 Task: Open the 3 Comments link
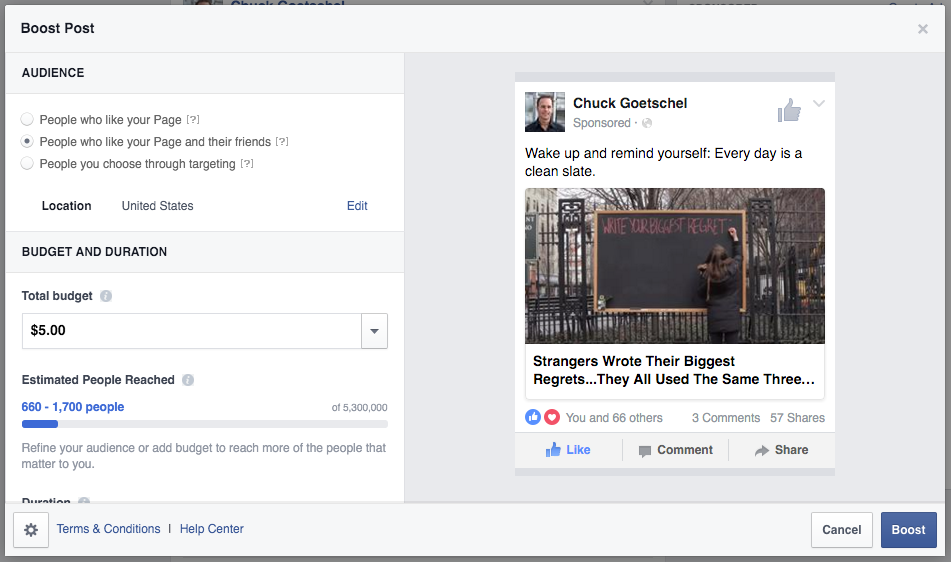[x=725, y=418]
